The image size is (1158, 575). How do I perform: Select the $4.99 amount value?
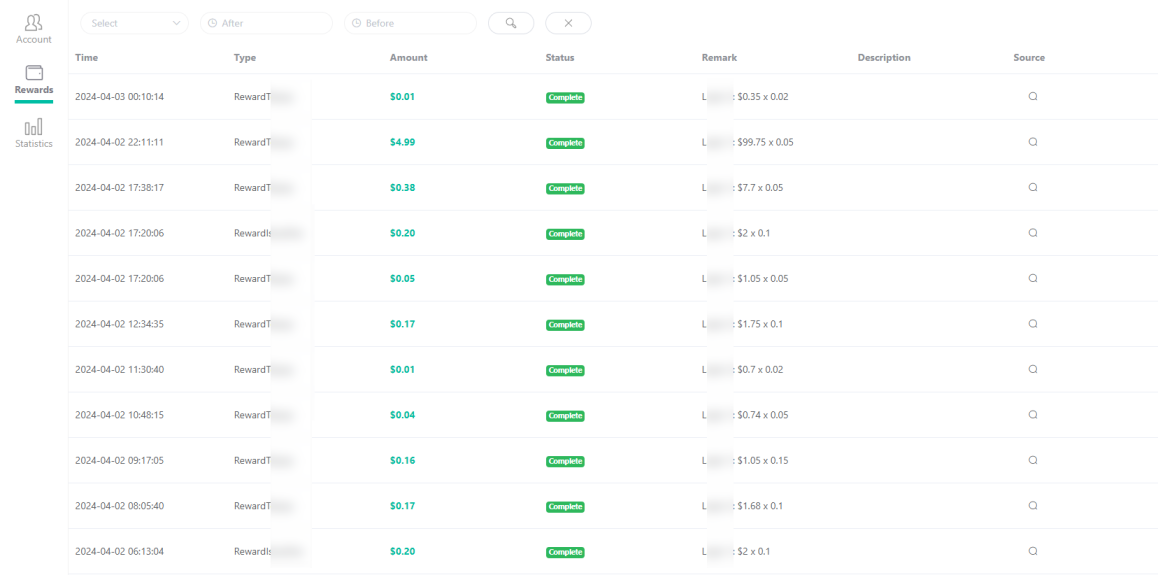coord(402,142)
